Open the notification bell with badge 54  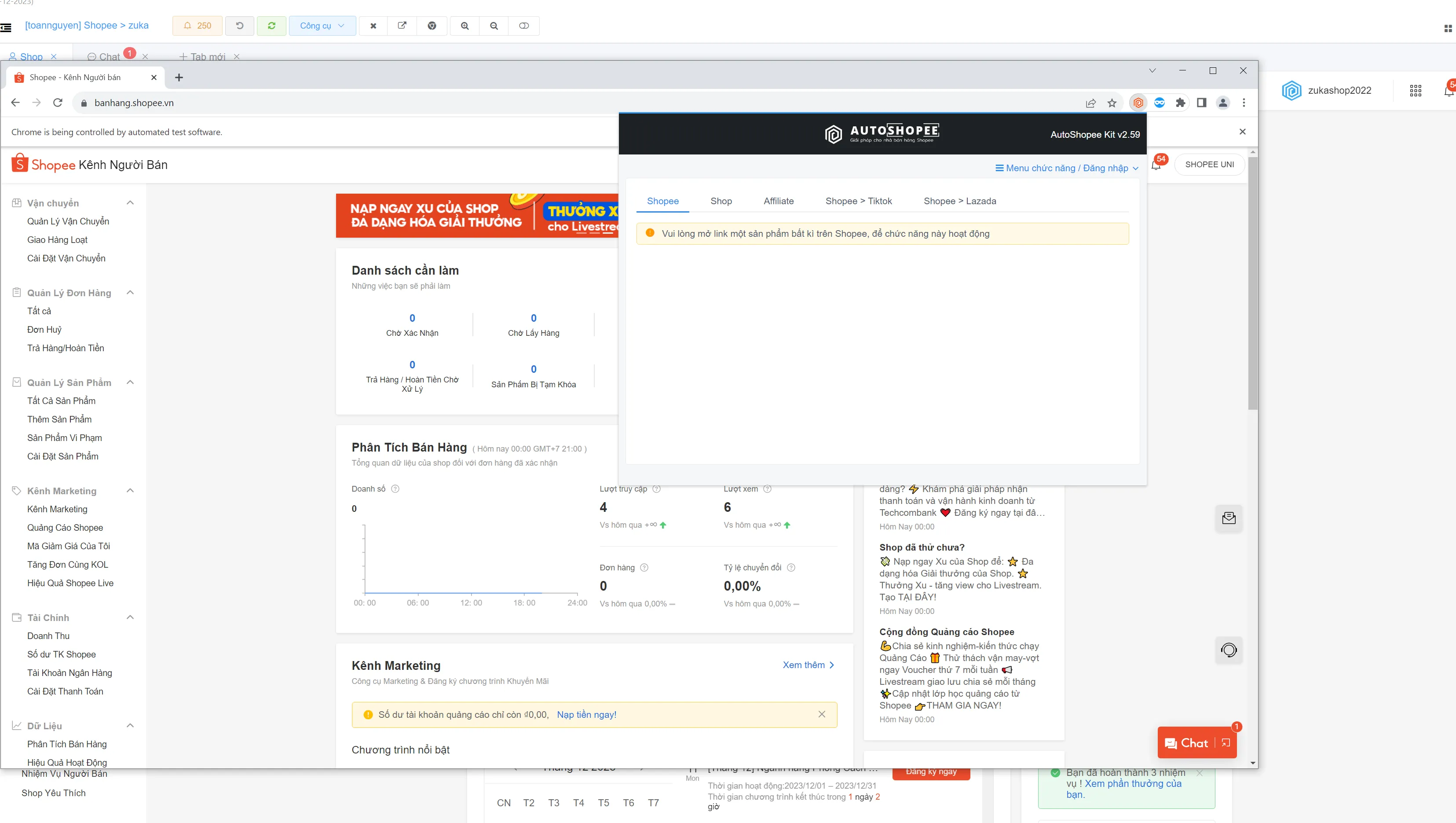point(1157,165)
